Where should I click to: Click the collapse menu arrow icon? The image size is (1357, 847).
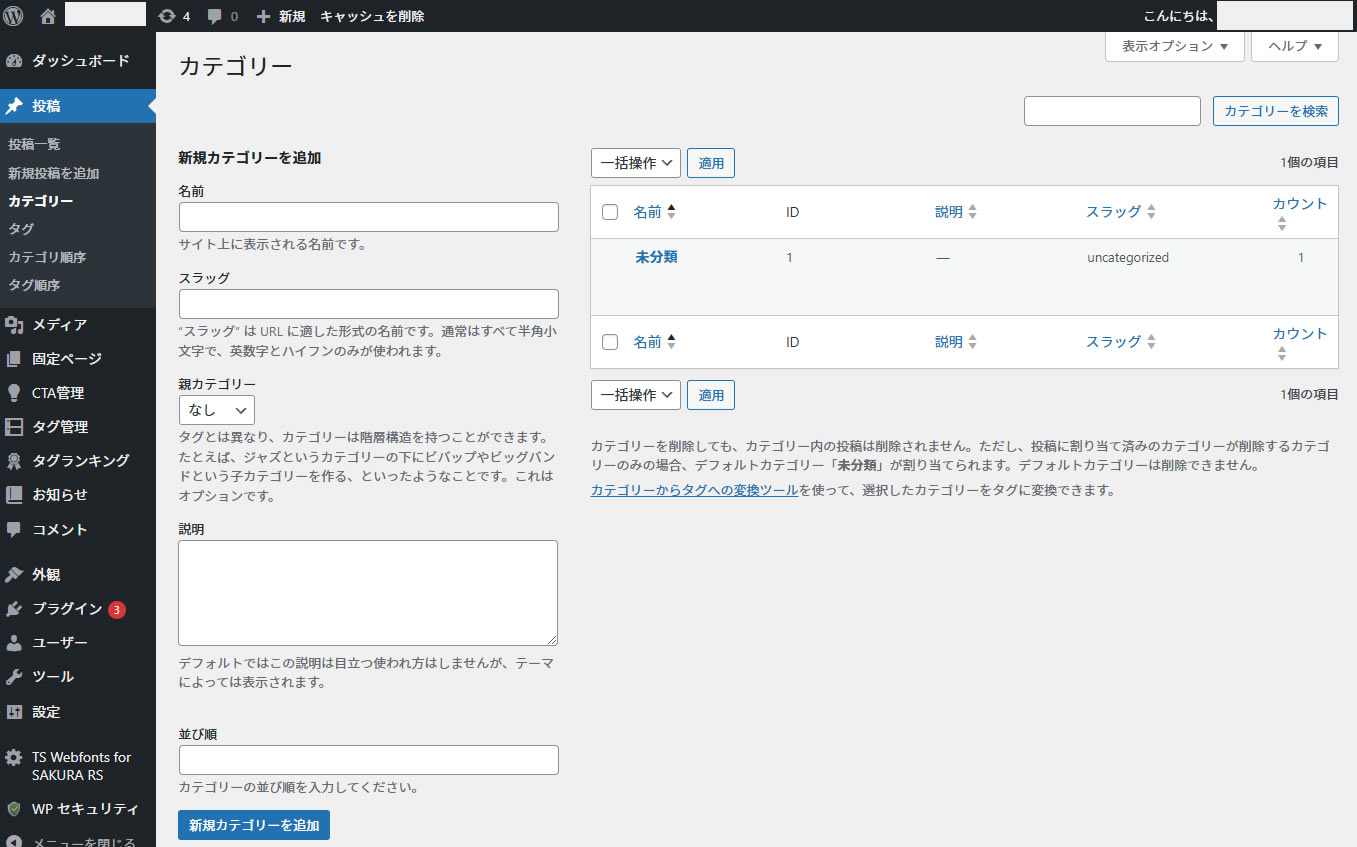tap(14, 840)
